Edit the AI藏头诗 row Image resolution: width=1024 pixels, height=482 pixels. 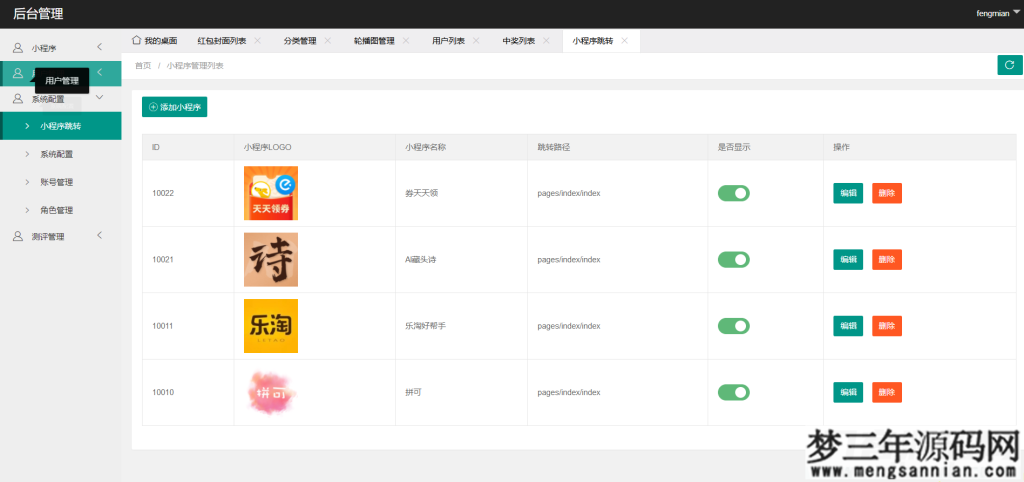(848, 259)
